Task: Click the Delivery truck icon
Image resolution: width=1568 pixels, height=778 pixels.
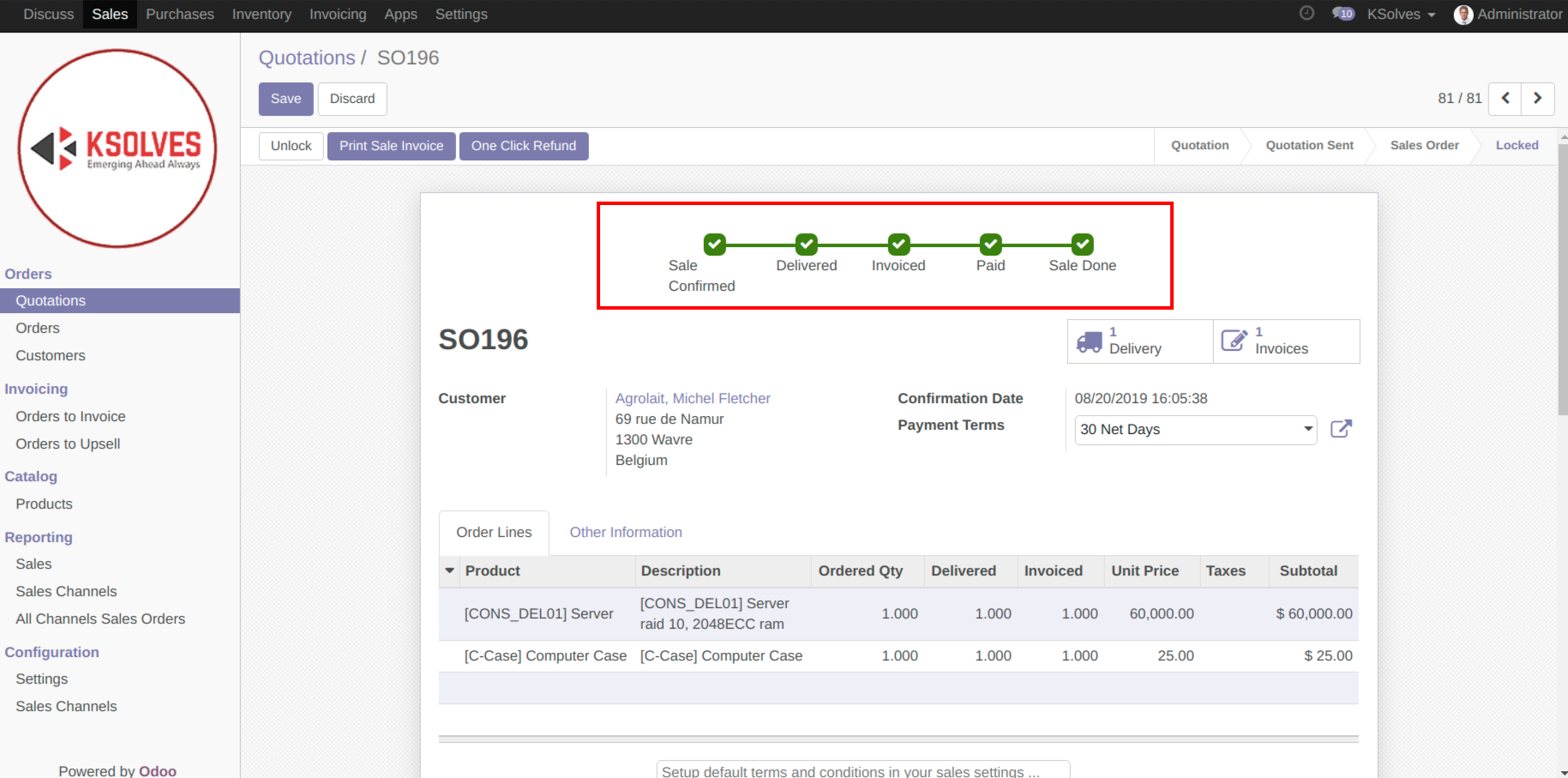Action: (x=1089, y=341)
